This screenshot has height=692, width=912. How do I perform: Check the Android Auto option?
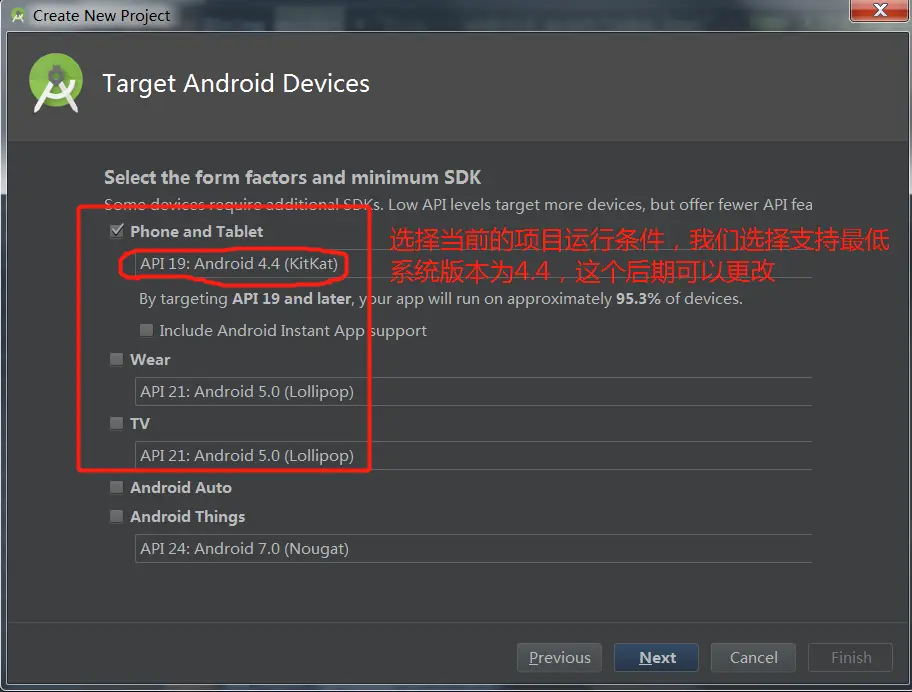click(117, 487)
